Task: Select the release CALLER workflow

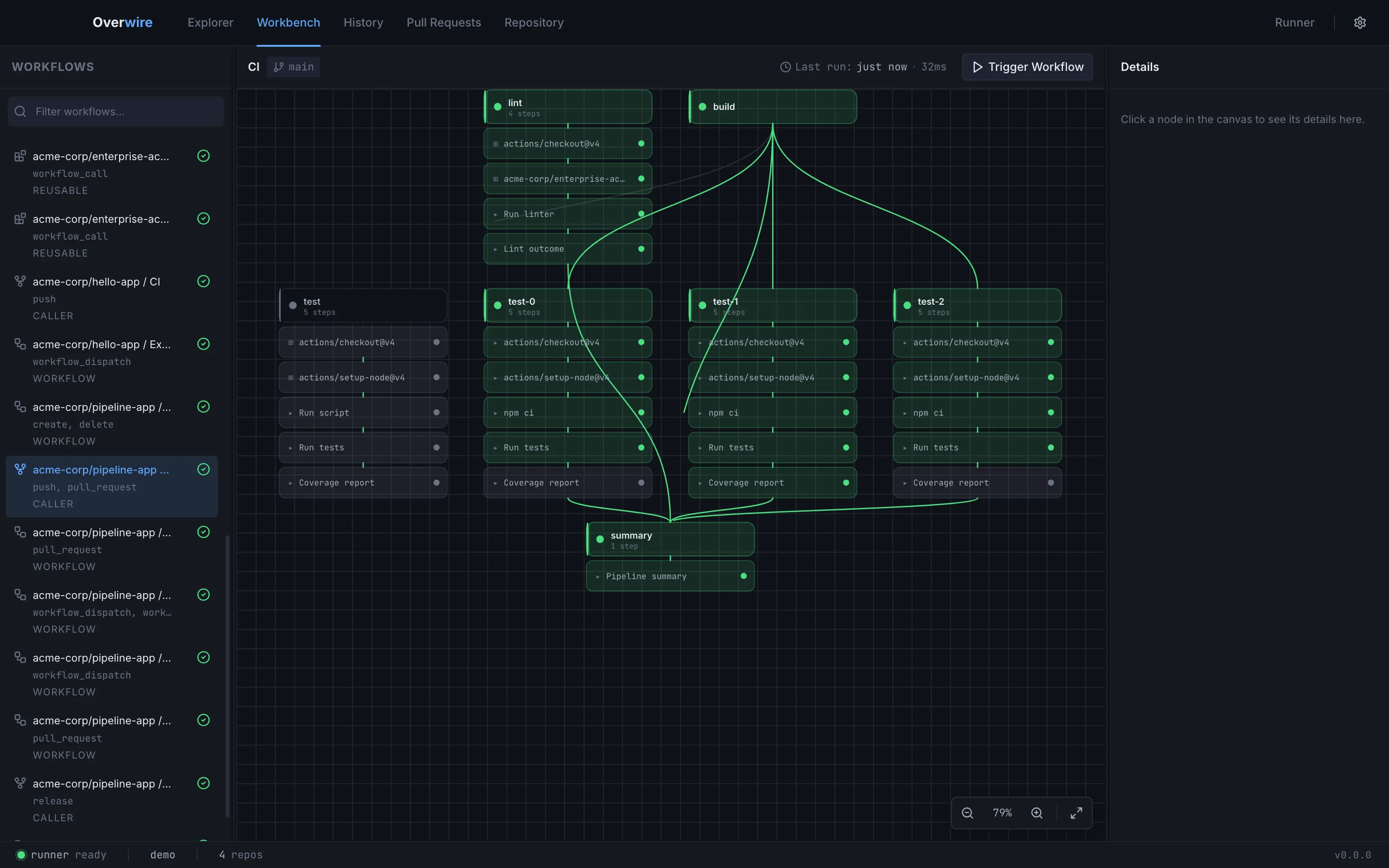Action: [x=112, y=800]
